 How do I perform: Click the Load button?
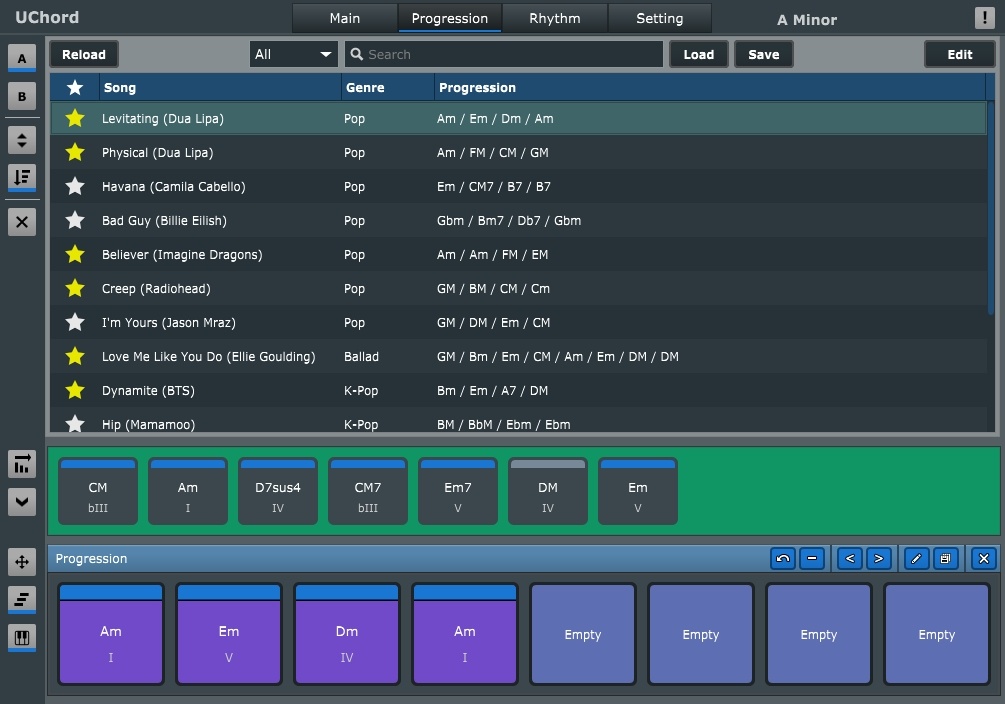pos(699,54)
